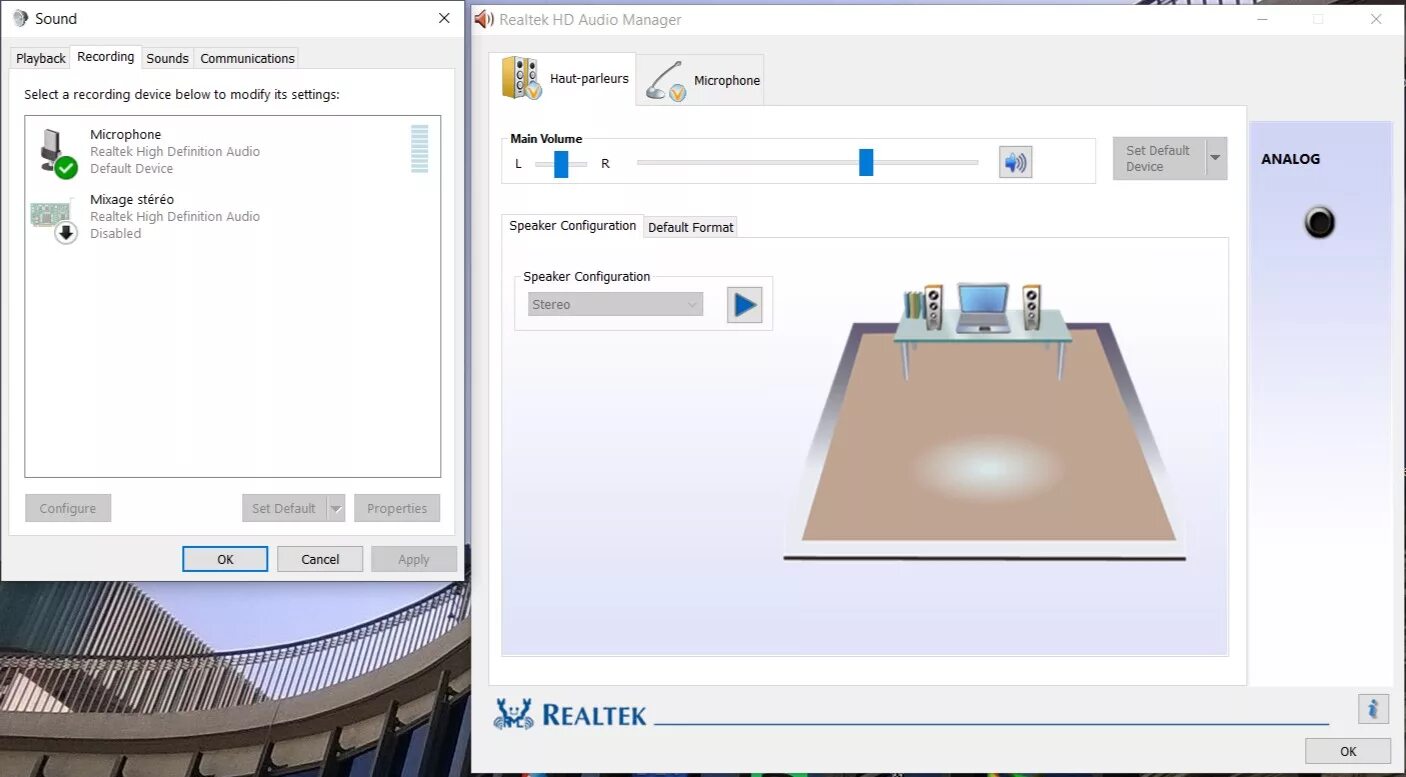1406x777 pixels.
Task: Select the Speaker Configuration tab
Action: (x=573, y=226)
